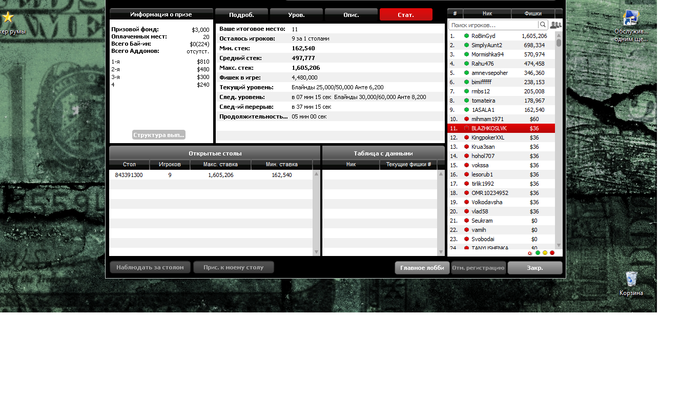Sort data table by its Ник column
Image resolution: width=700 pixels, height=394 pixels.
point(351,164)
